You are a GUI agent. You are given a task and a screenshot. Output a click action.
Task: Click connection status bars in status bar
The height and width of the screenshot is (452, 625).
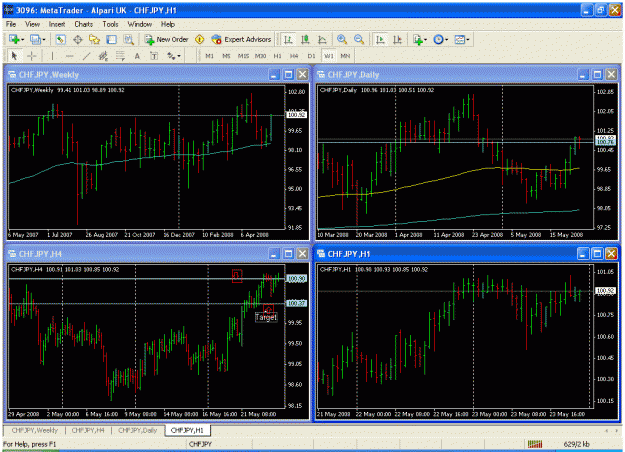(x=535, y=444)
